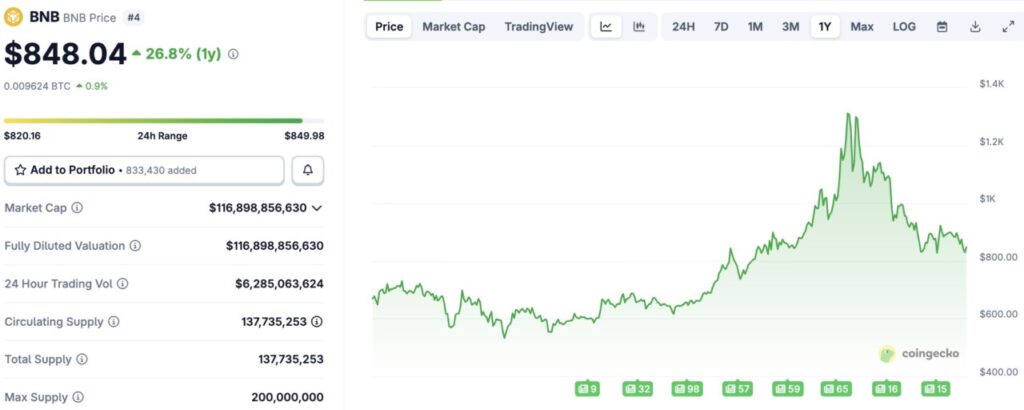This screenshot has width=1024, height=410.
Task: Click the Market Cap info icon
Action: [x=77, y=208]
